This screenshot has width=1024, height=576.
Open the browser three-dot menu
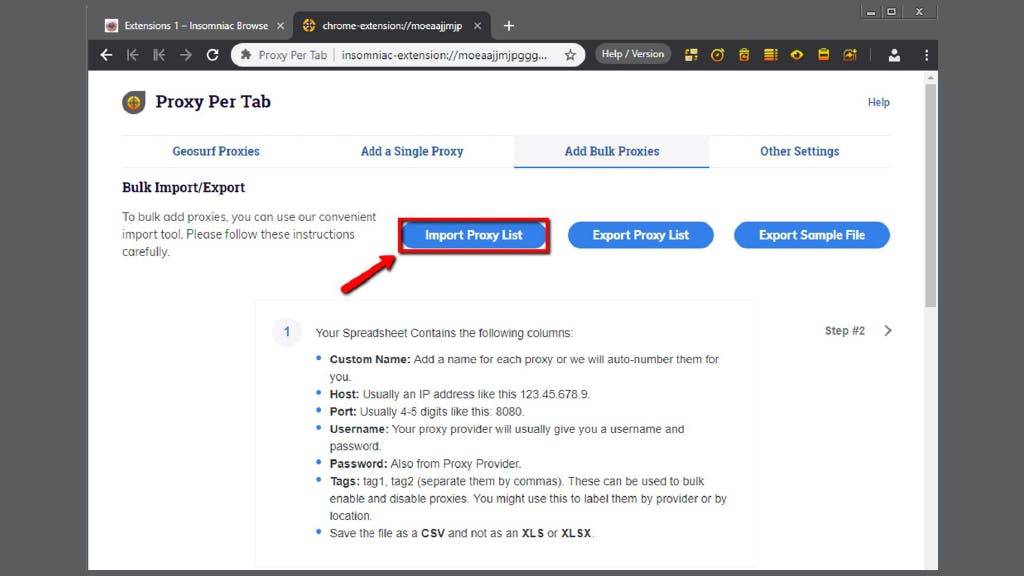[926, 55]
